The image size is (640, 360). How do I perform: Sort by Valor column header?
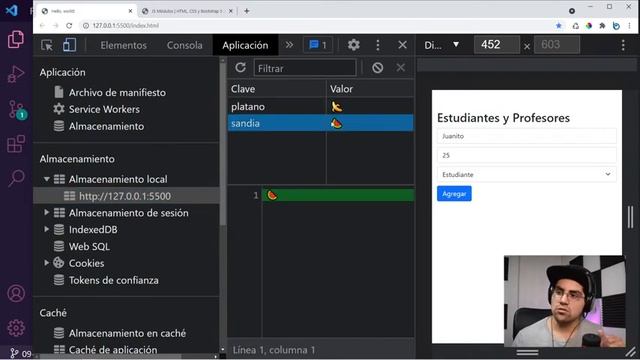click(370, 89)
